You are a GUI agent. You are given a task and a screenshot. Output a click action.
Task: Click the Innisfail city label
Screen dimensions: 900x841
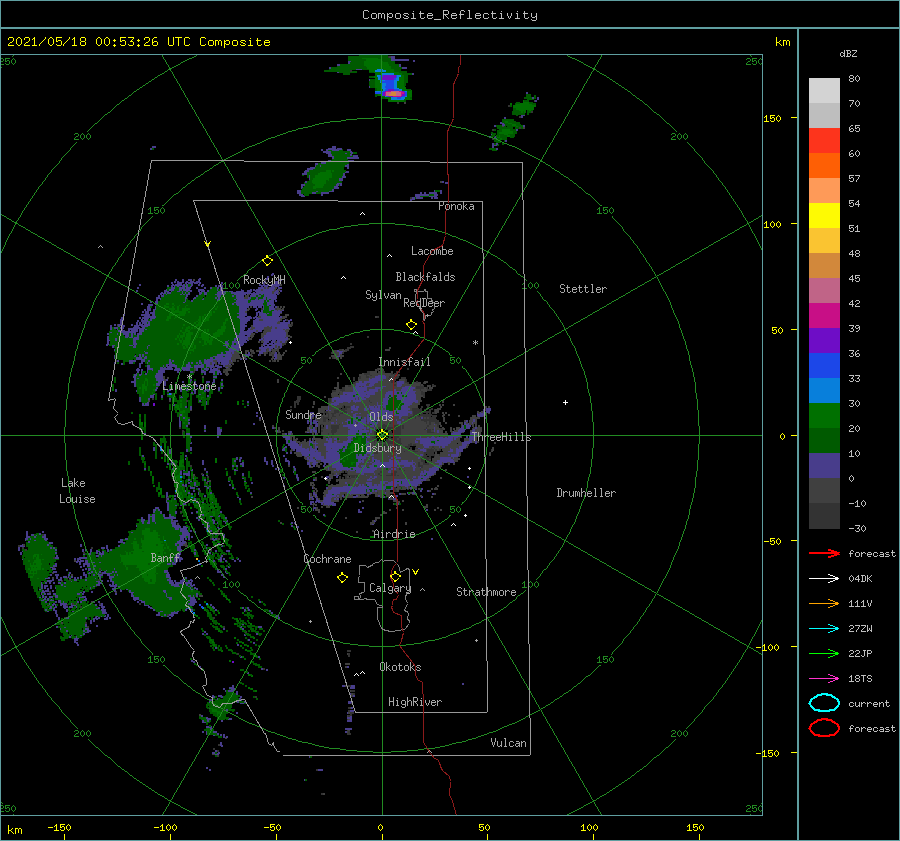pyautogui.click(x=404, y=362)
